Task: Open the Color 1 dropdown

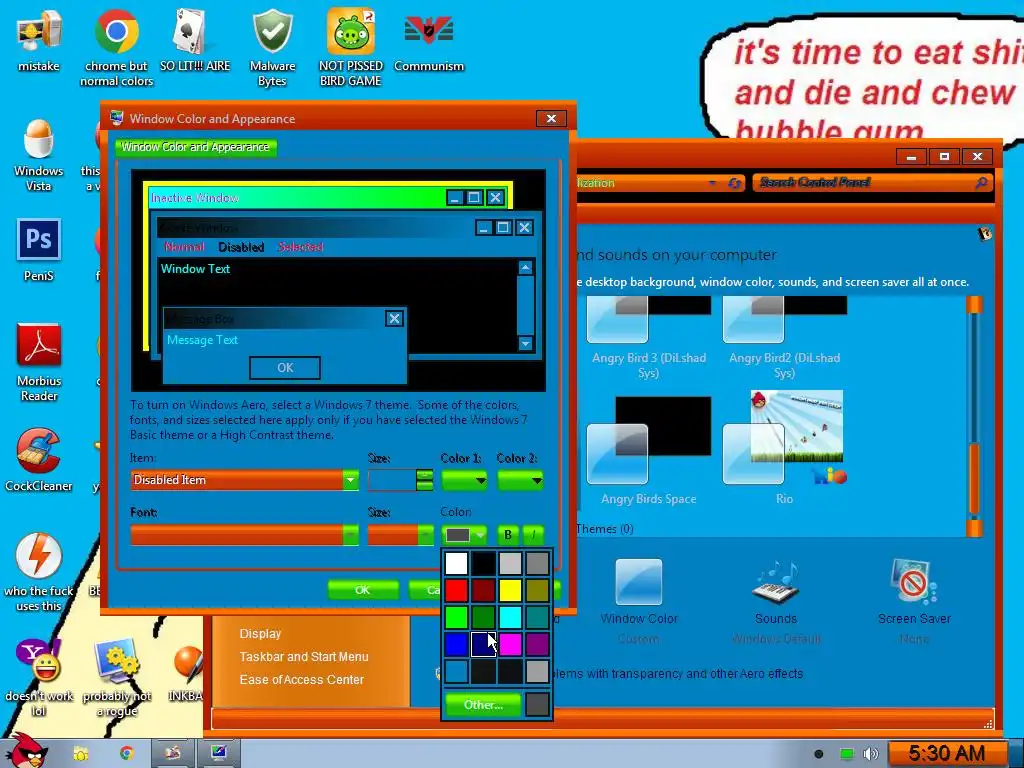Action: 464,481
